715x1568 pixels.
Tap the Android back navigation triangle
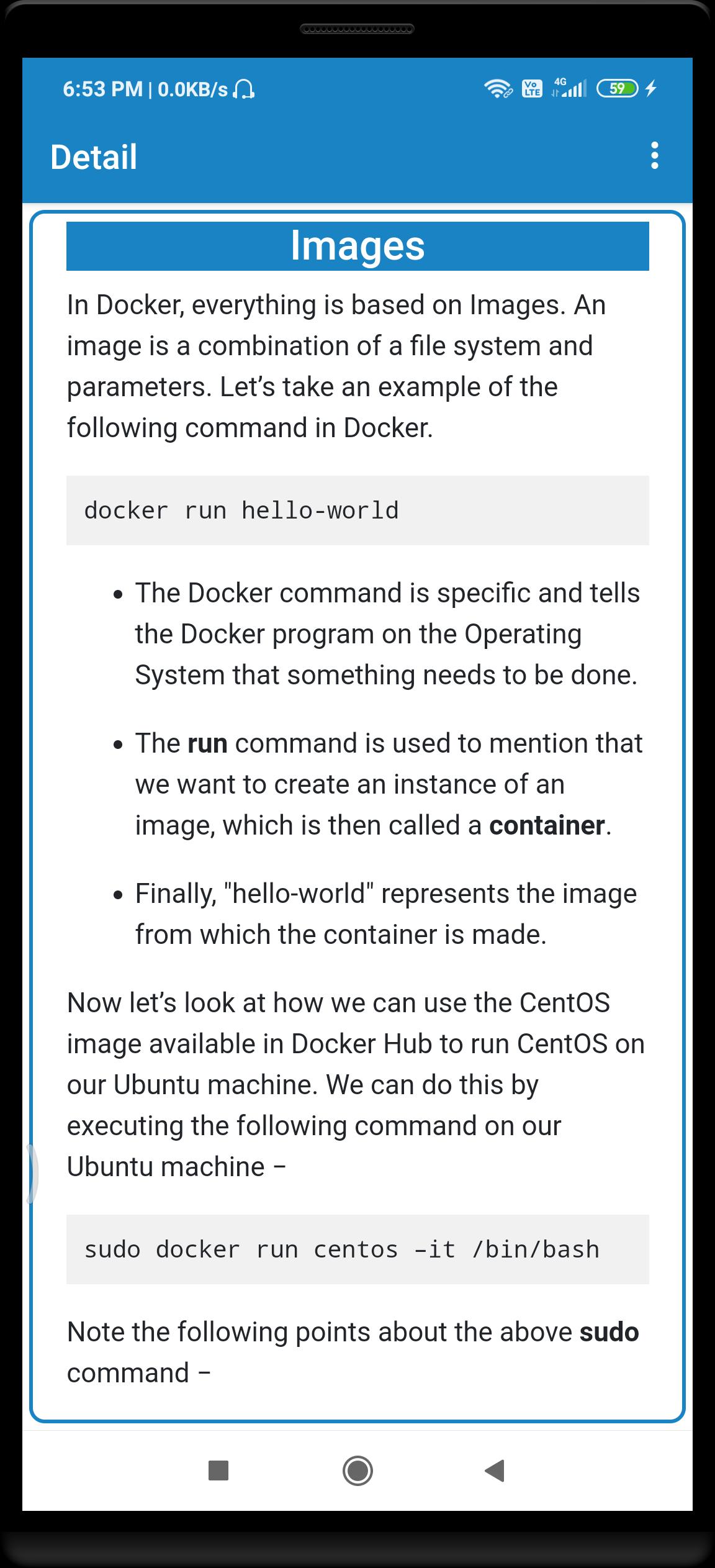coord(495,1471)
